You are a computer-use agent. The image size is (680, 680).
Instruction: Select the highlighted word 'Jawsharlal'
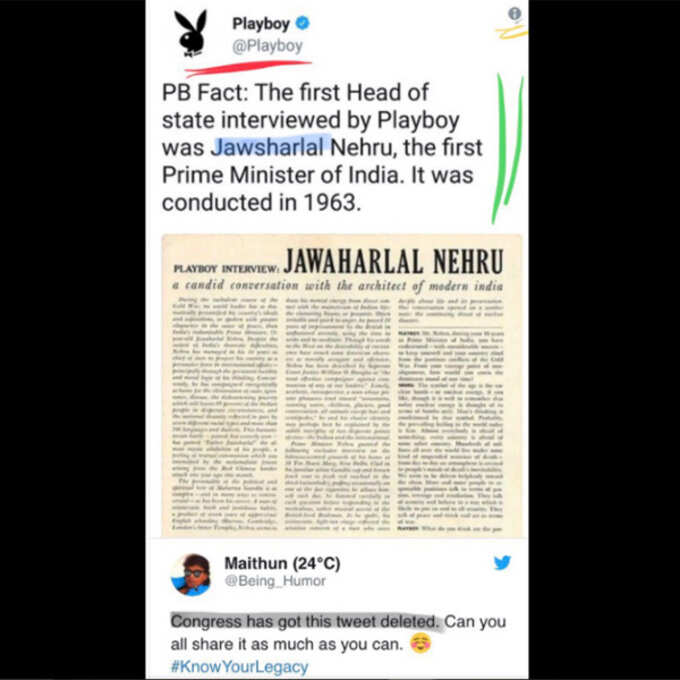pos(268,147)
